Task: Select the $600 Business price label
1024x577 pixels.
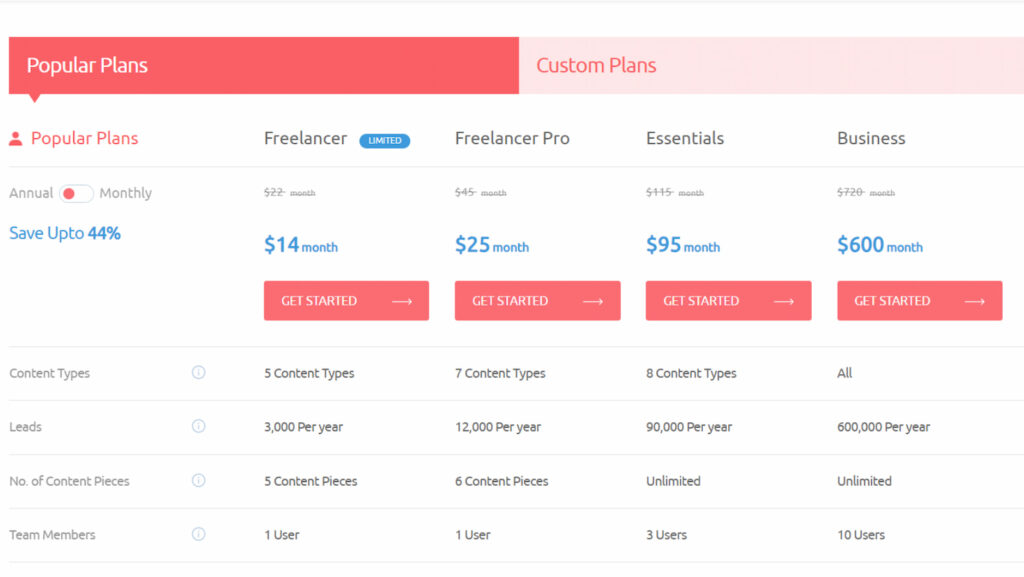Action: (878, 245)
